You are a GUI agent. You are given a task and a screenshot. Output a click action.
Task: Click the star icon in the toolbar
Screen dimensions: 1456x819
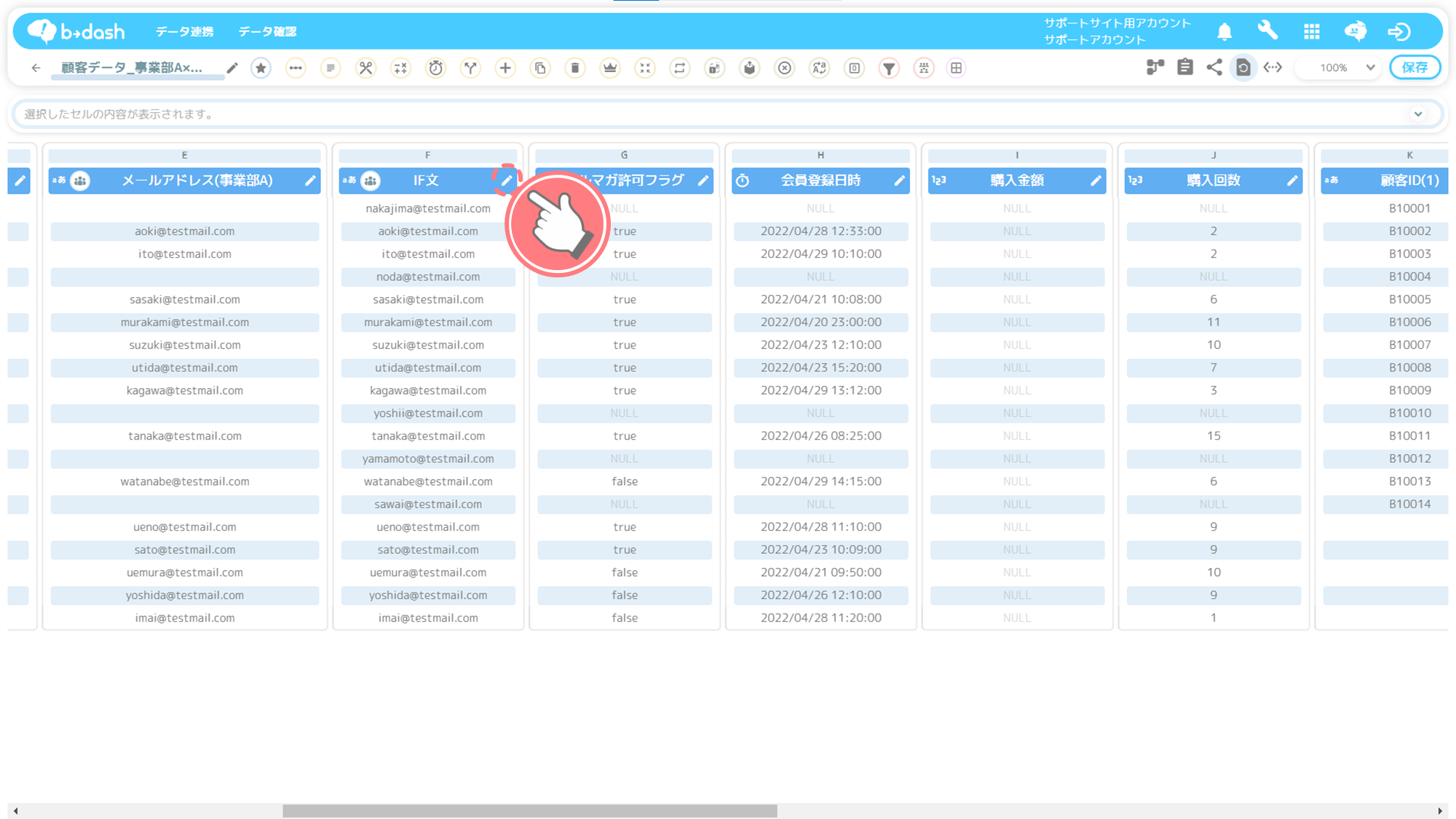(261, 68)
